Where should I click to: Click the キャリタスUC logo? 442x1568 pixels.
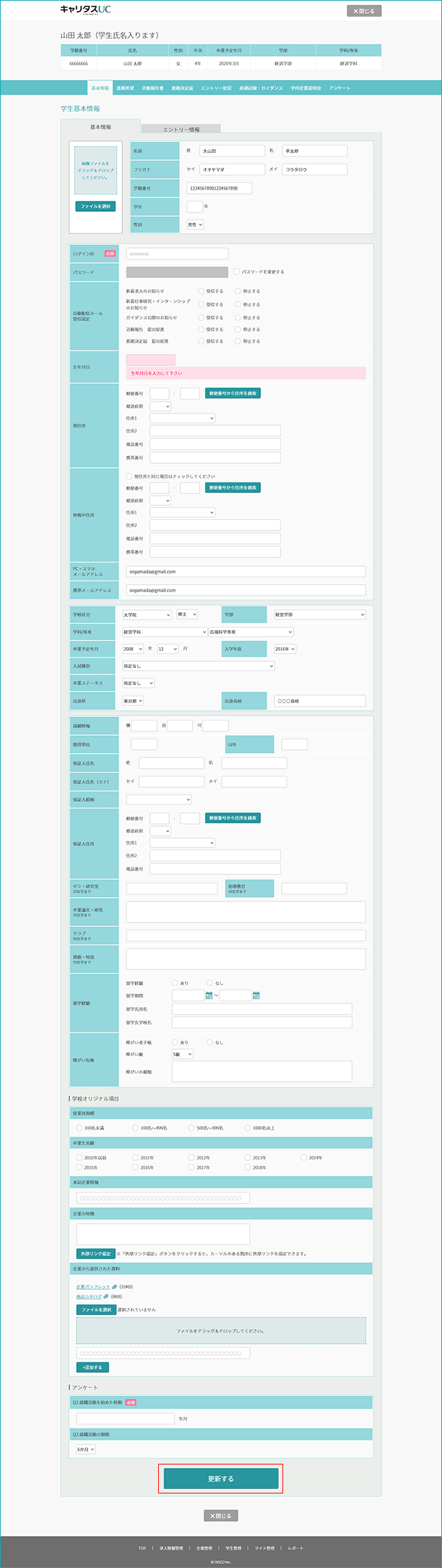click(86, 10)
